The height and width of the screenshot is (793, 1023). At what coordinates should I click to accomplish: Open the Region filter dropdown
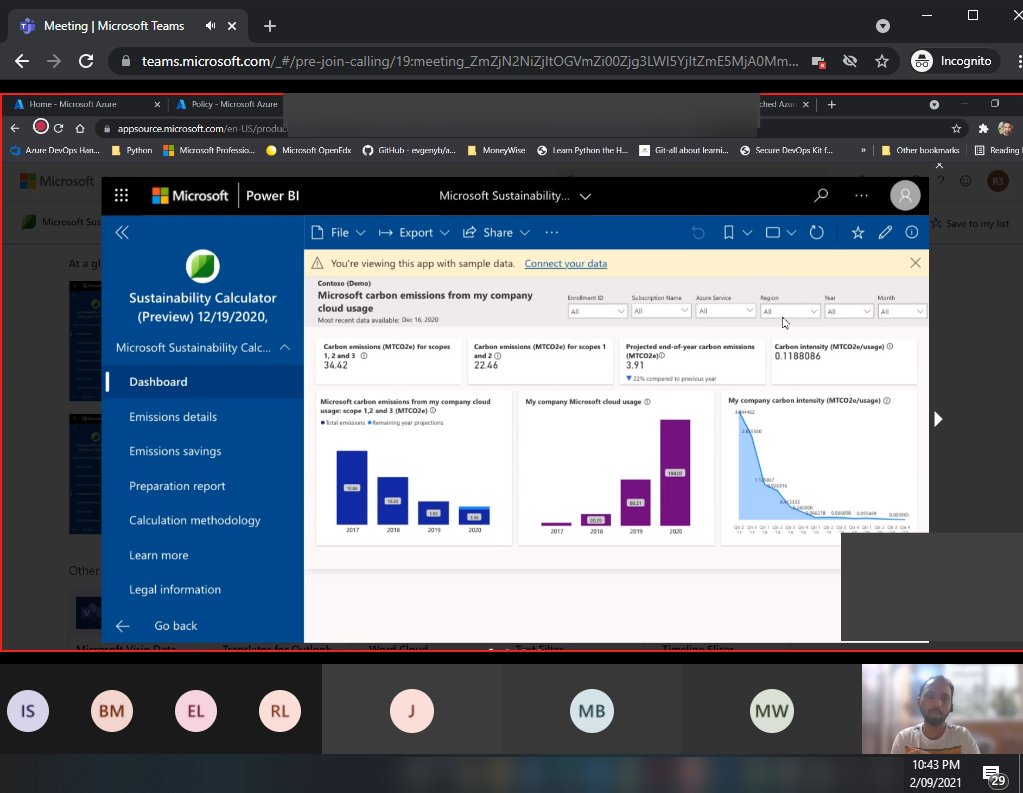tap(789, 311)
